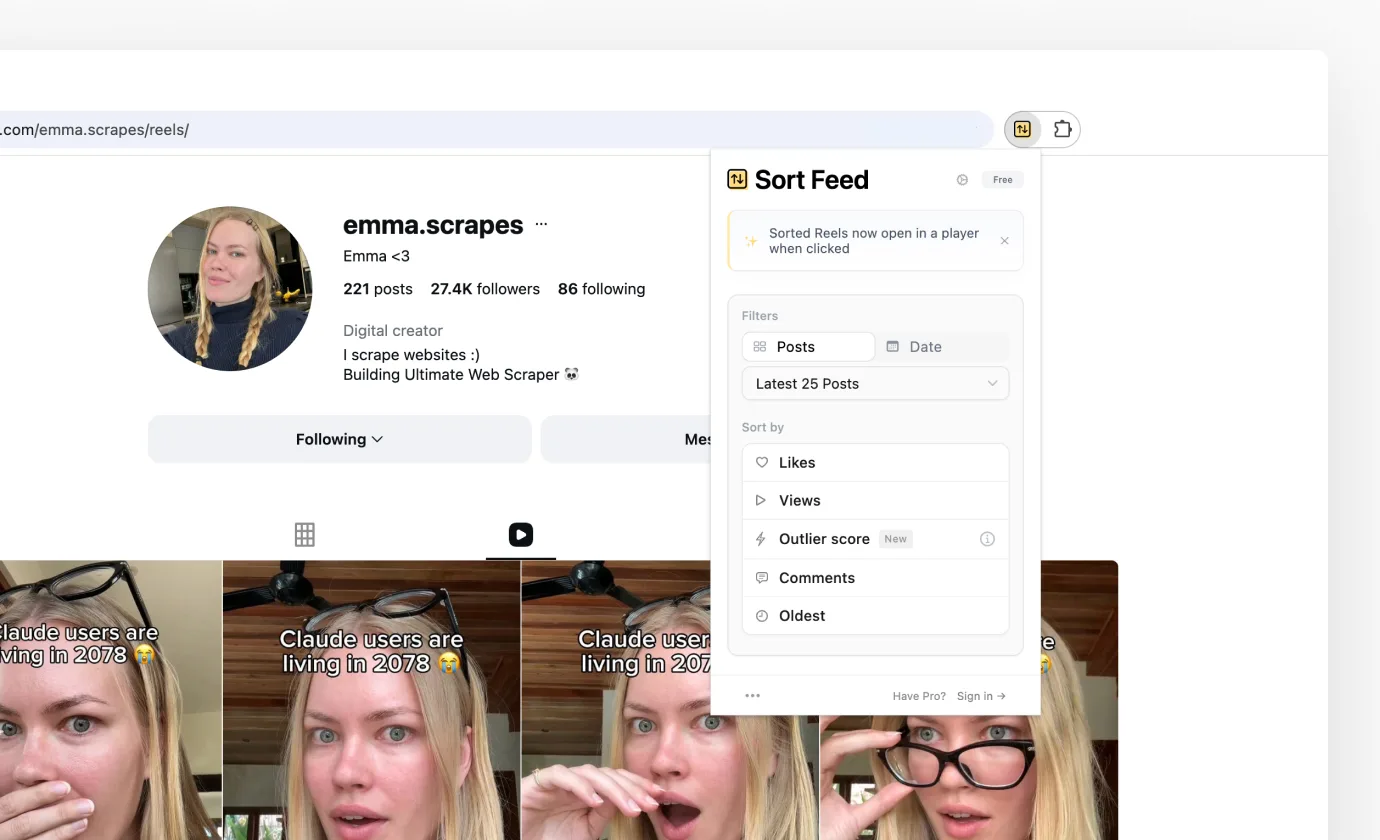The height and width of the screenshot is (840, 1380).
Task: Click the "Digital creator" label
Action: pos(393,331)
